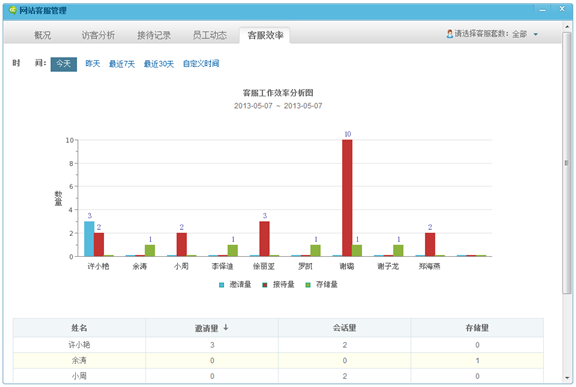This screenshot has height=387, width=576.
Task: Click the blue bar for 许小艳
Action: [89, 239]
